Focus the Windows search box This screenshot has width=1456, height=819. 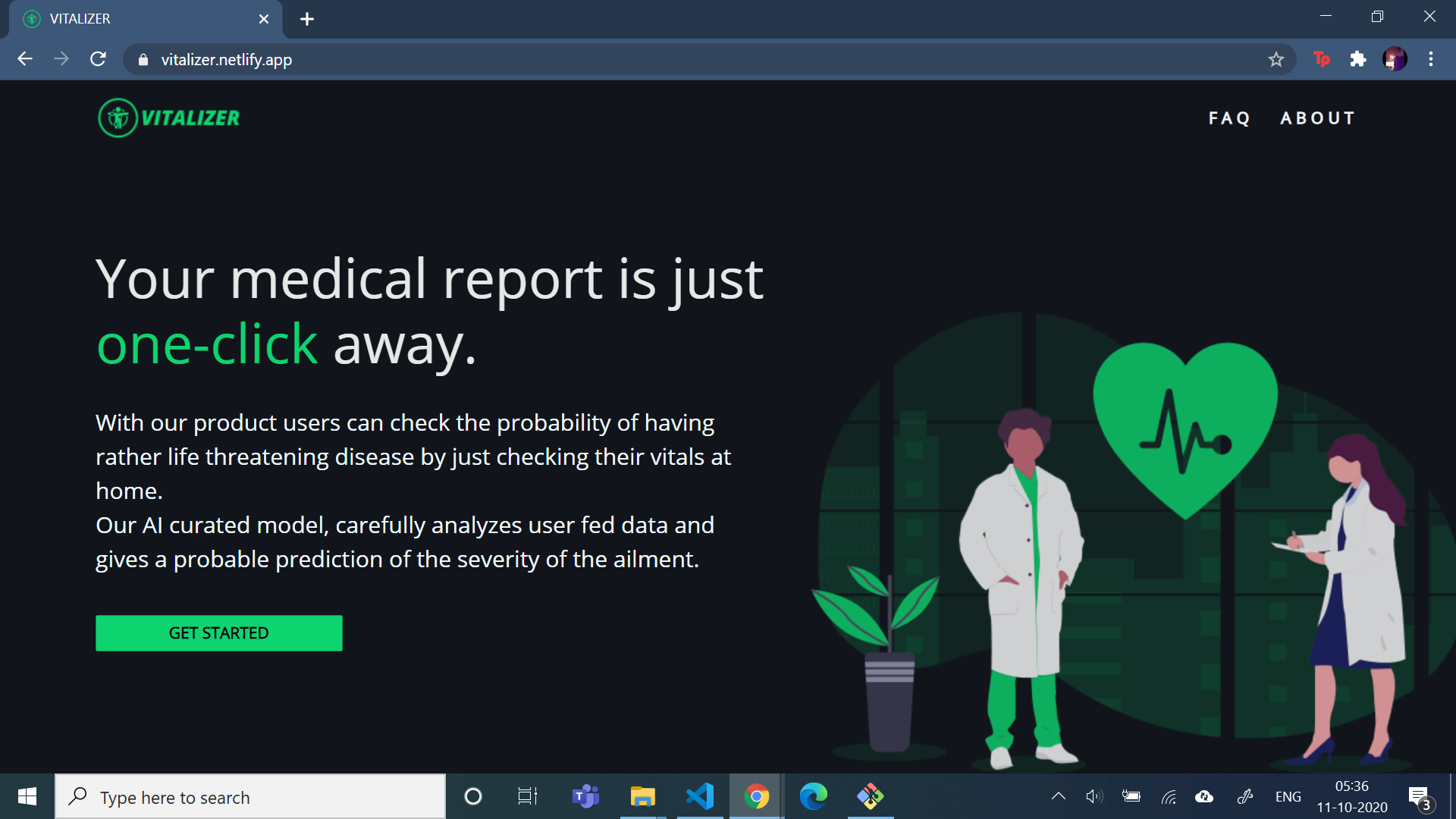250,797
